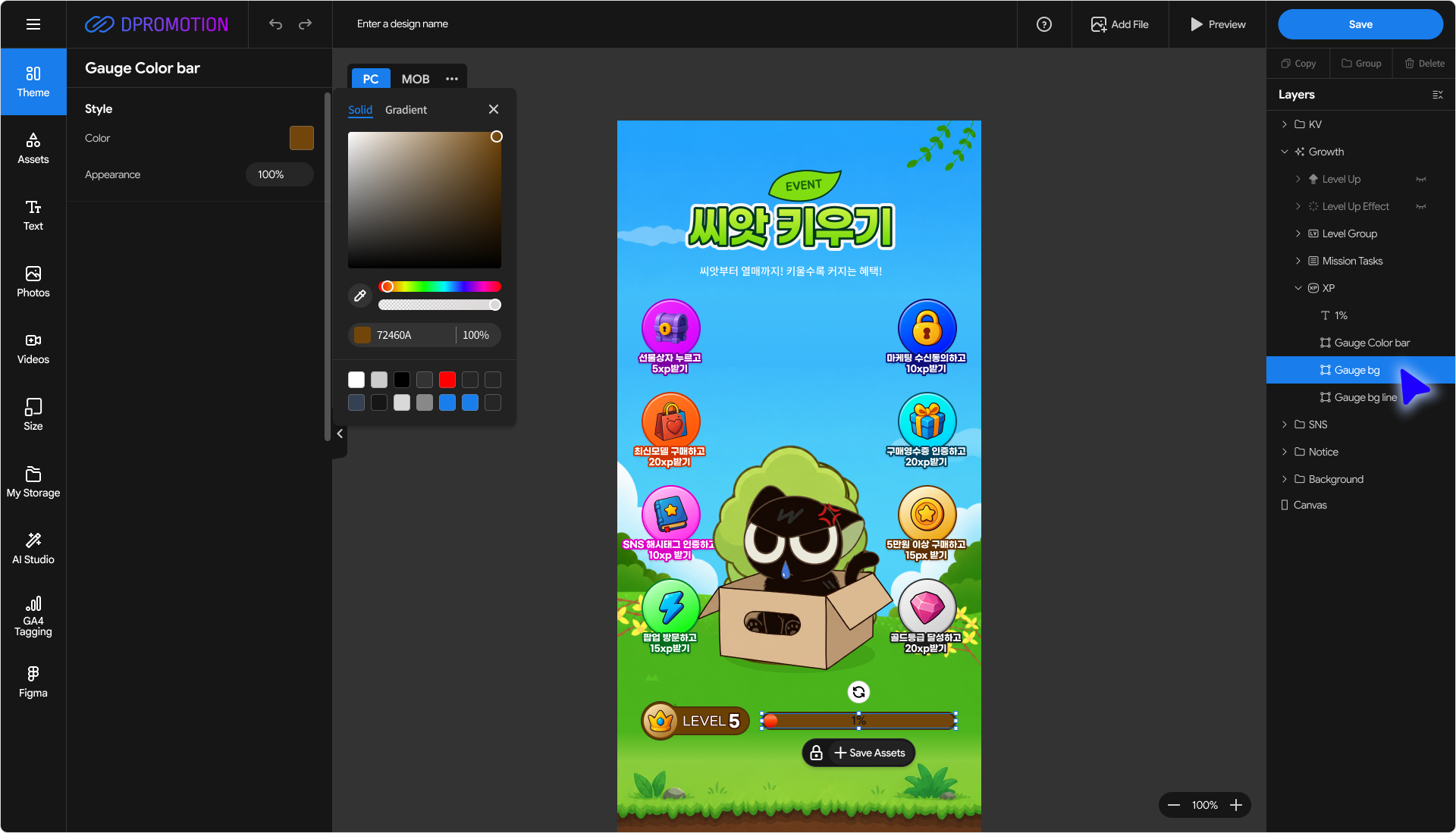The width and height of the screenshot is (1456, 833).
Task: Open the Photos sidebar panel
Action: 33,282
